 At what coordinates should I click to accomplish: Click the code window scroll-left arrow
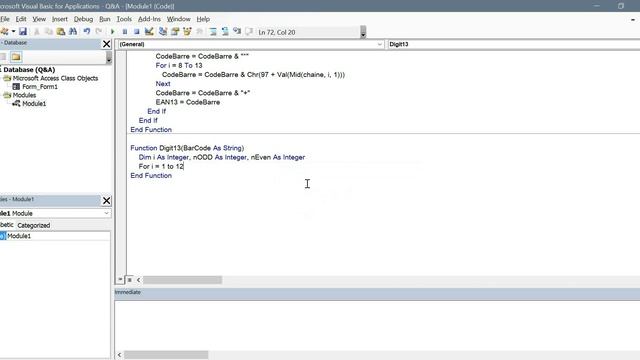(x=139, y=280)
